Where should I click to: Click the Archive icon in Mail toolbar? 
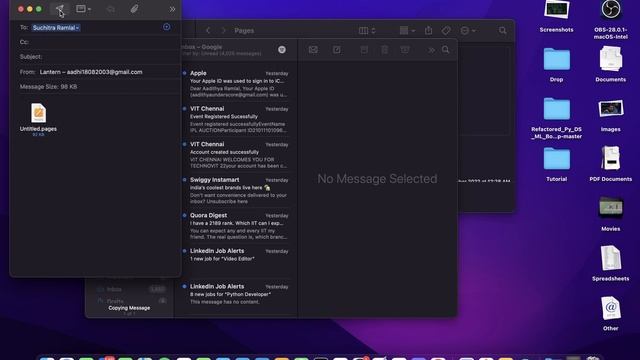(x=364, y=50)
